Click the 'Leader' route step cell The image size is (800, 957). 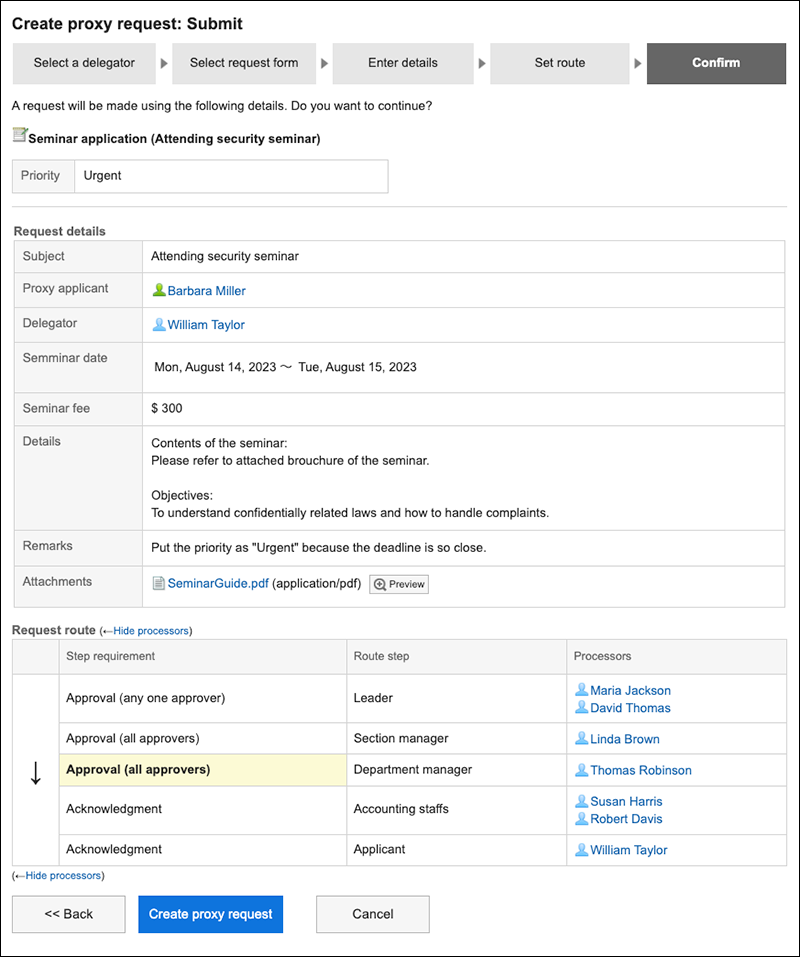pos(456,698)
